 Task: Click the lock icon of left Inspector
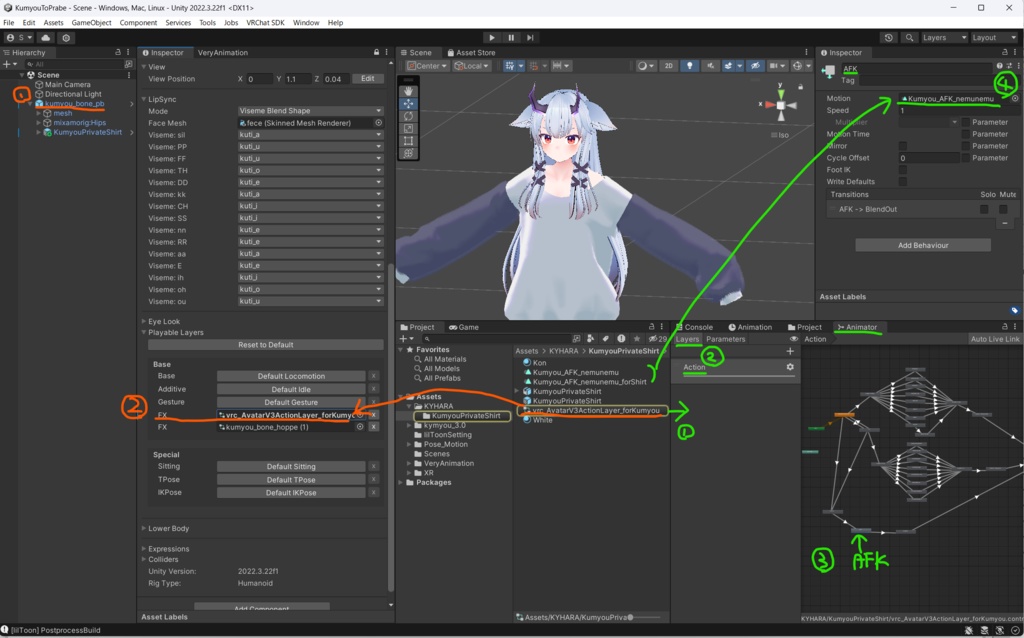pyautogui.click(x=376, y=52)
